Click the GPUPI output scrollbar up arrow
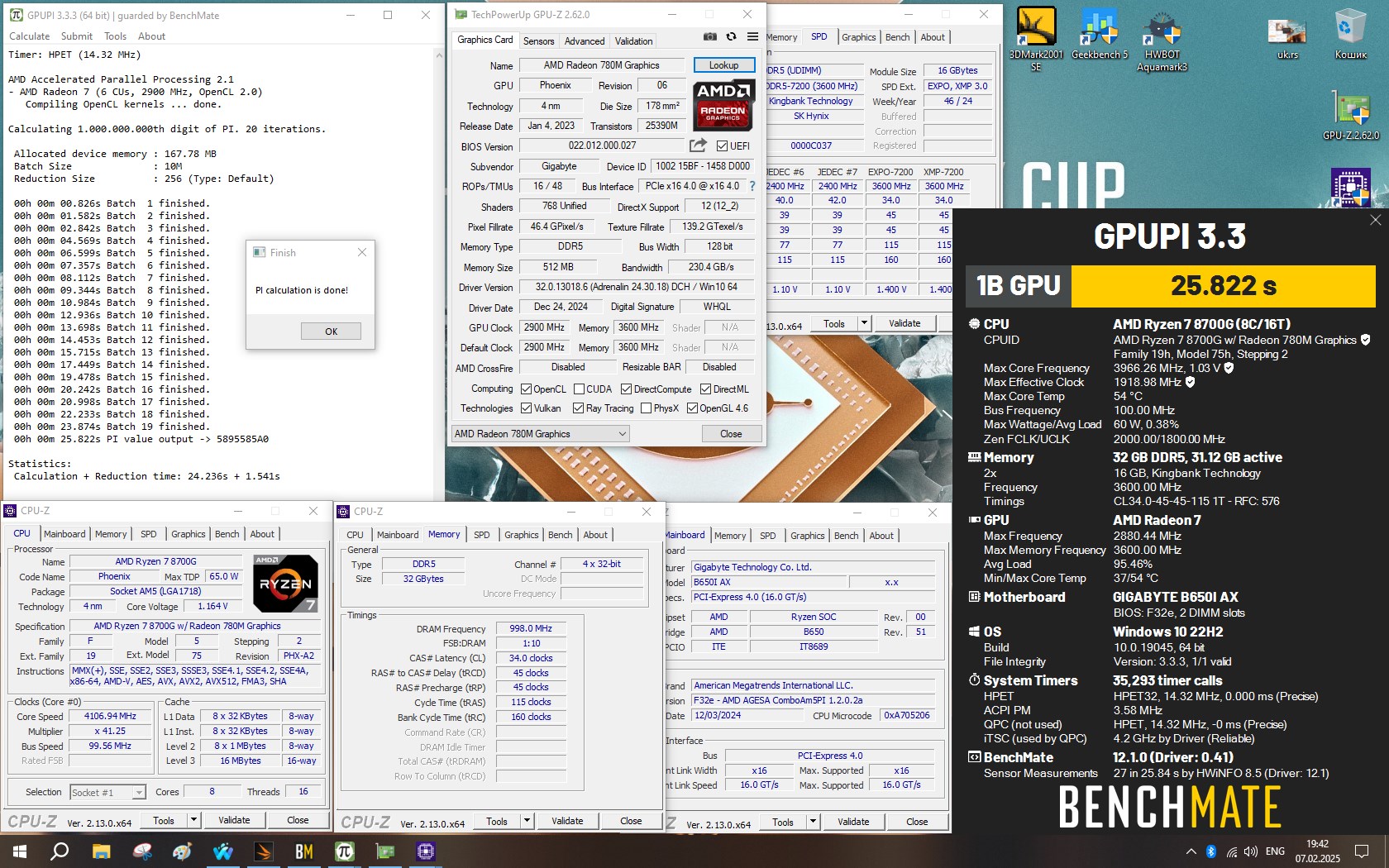1389x868 pixels. pos(439,55)
